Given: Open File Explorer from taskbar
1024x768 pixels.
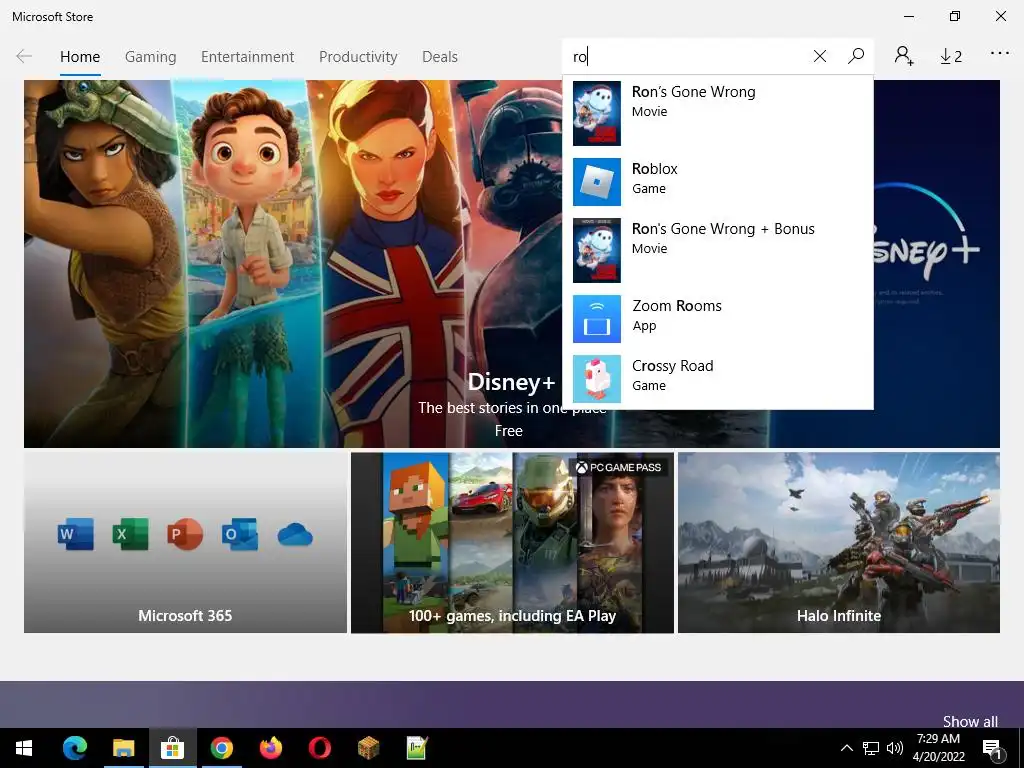Looking at the screenshot, I should (x=123, y=748).
